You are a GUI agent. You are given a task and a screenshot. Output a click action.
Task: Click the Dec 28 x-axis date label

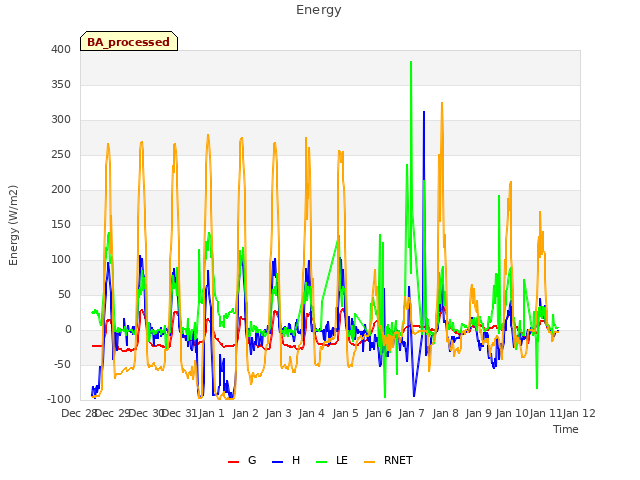click(79, 413)
